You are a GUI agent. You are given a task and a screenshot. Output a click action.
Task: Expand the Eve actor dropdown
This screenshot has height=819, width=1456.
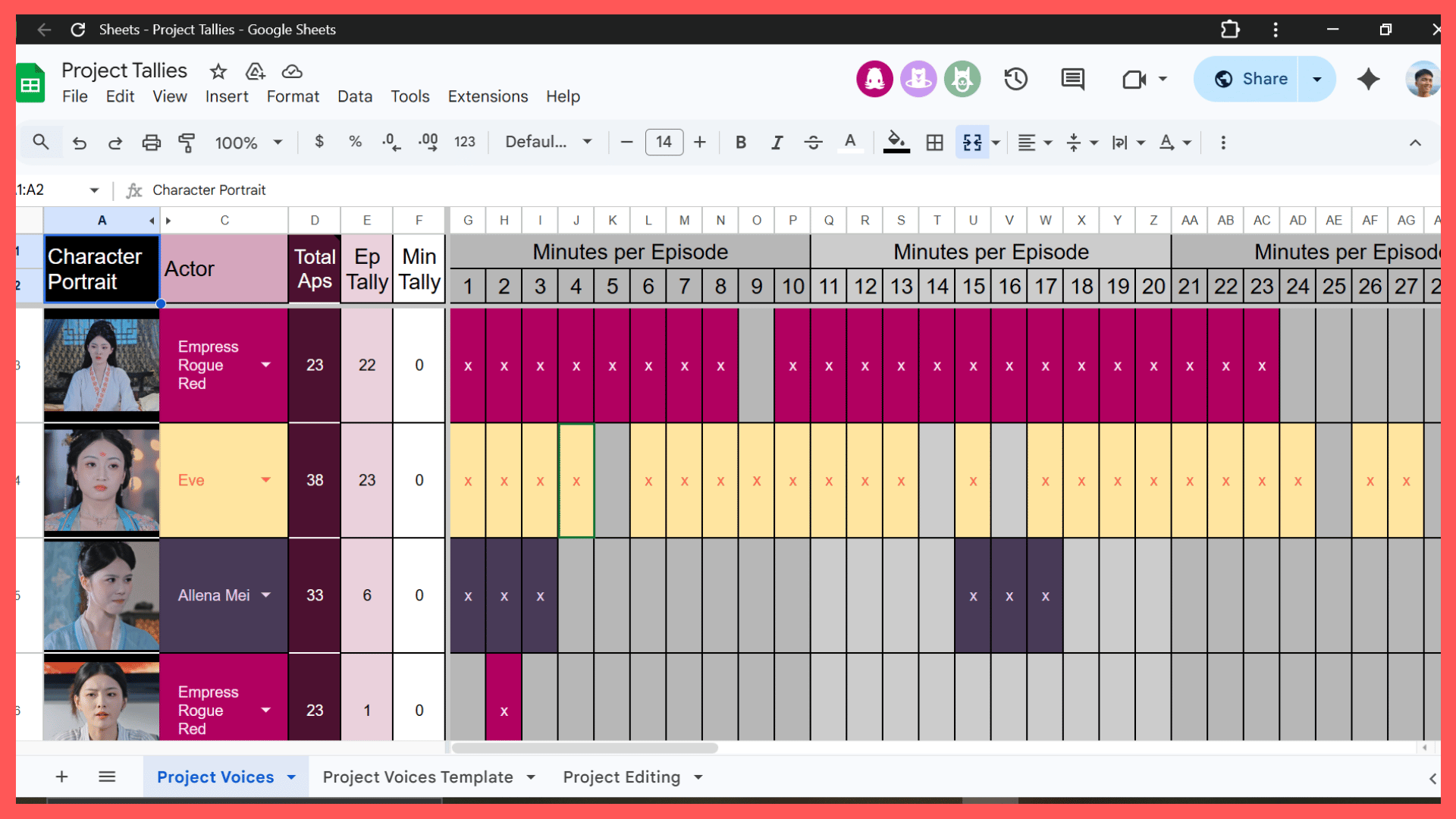tap(266, 480)
